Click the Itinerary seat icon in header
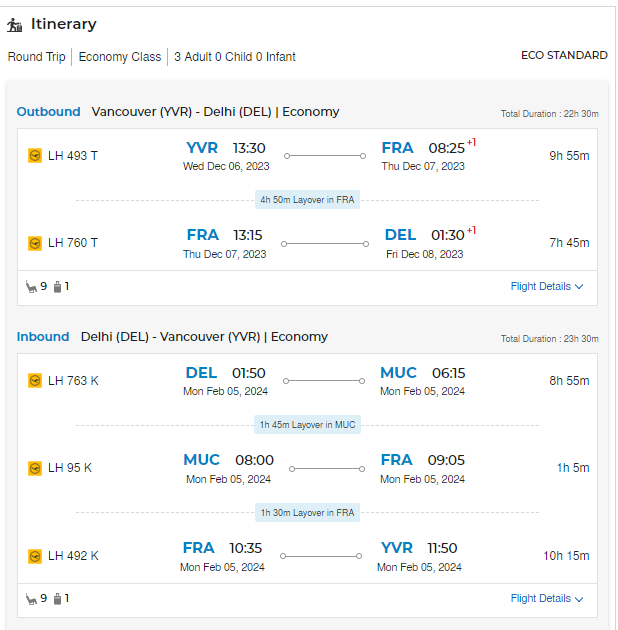 15,24
